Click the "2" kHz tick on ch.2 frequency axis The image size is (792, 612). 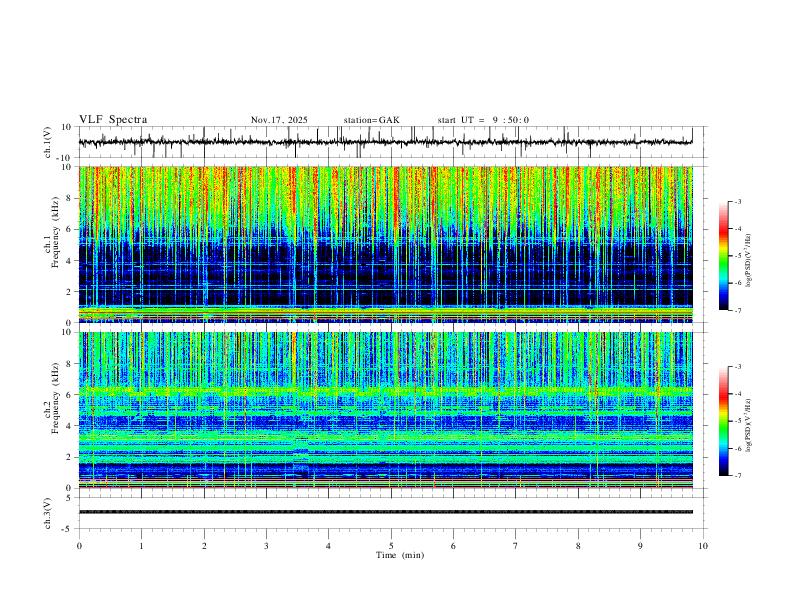pyautogui.click(x=70, y=457)
